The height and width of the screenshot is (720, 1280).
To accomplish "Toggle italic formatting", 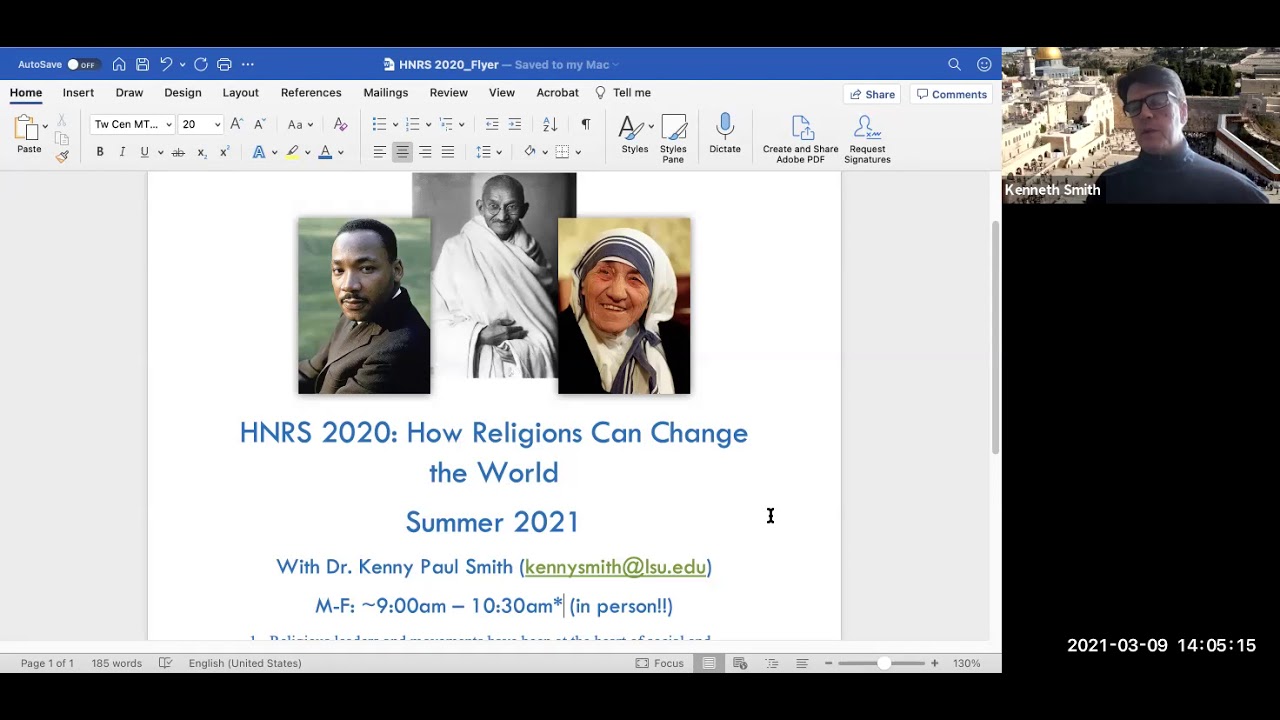I will pyautogui.click(x=122, y=152).
